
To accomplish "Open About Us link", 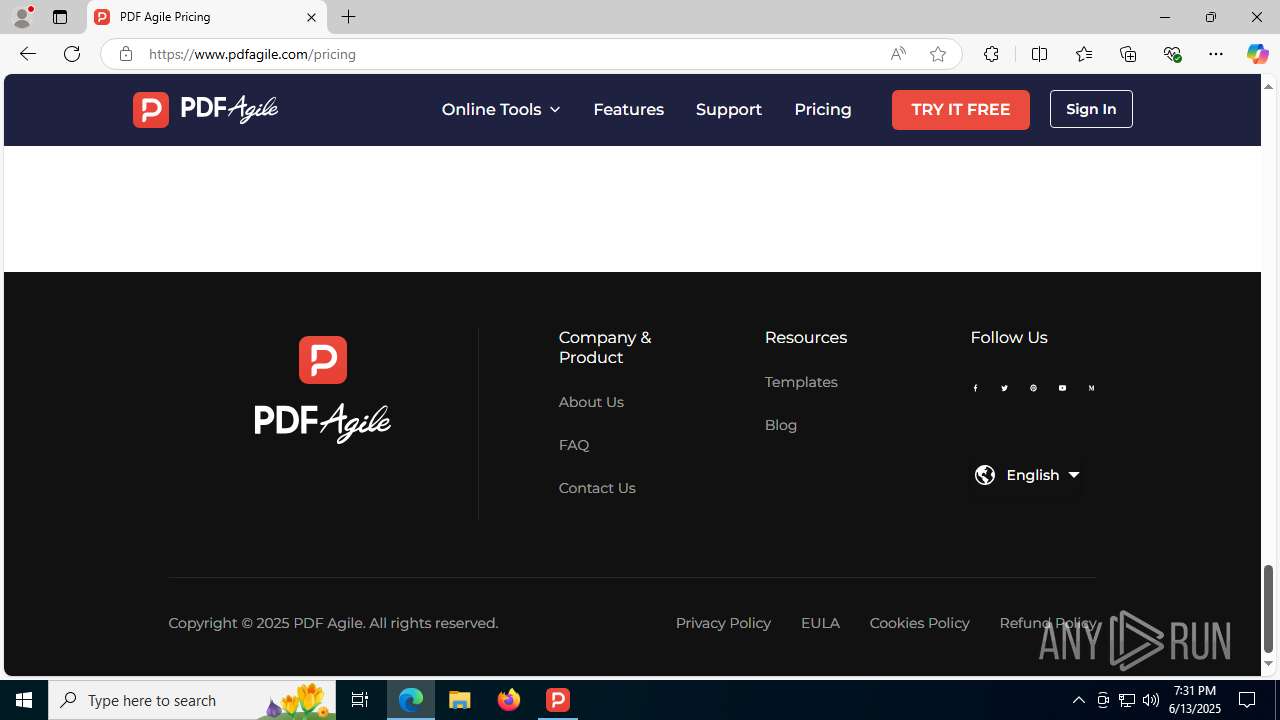I will [x=591, y=402].
